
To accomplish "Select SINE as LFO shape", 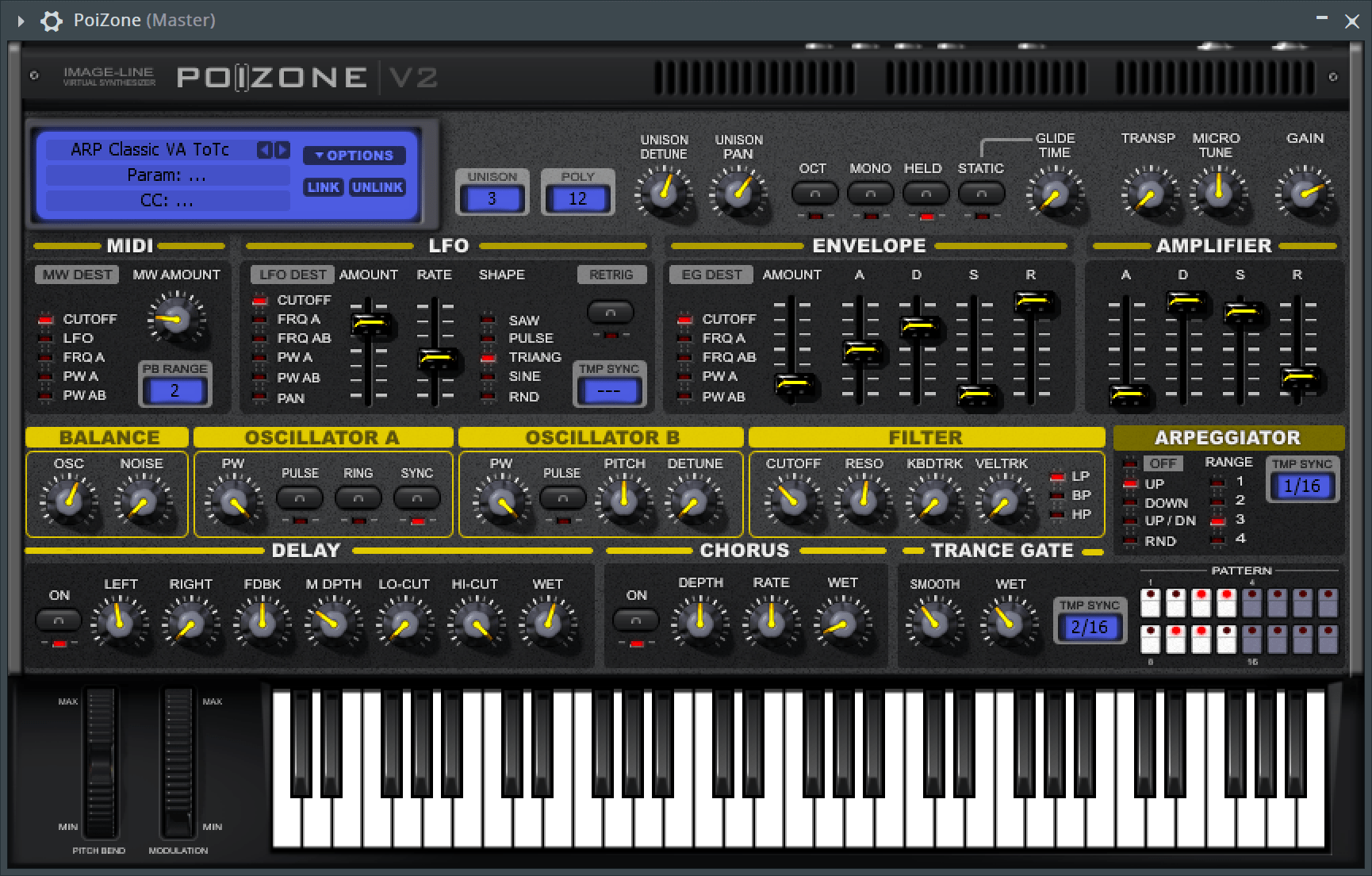I will click(524, 376).
